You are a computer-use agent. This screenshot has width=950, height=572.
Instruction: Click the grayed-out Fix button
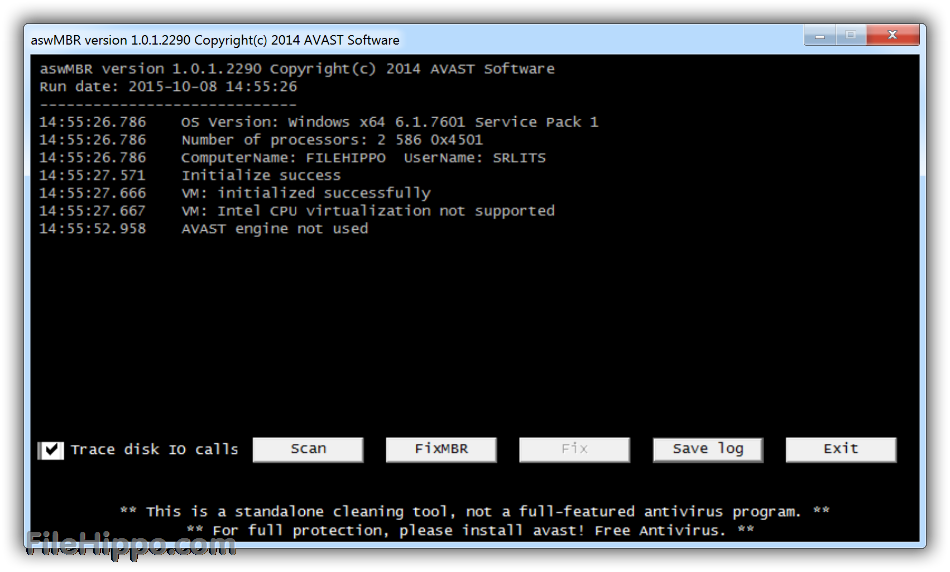click(574, 450)
